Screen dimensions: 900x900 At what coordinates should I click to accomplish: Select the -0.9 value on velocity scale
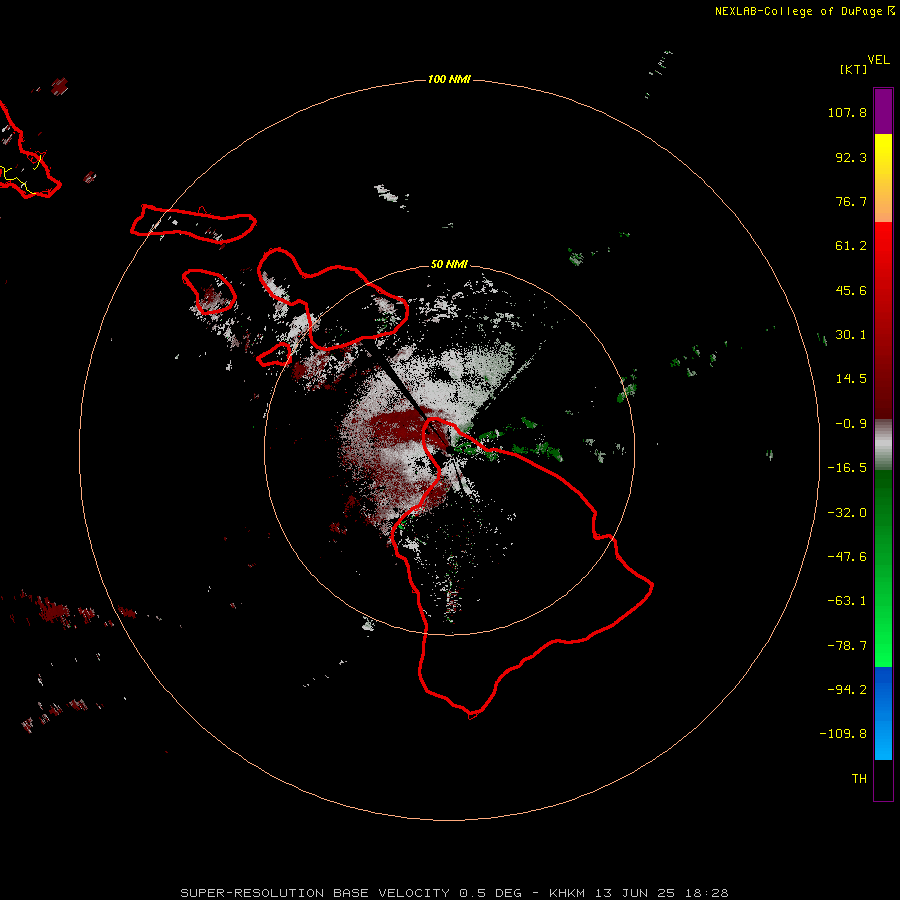click(x=851, y=424)
